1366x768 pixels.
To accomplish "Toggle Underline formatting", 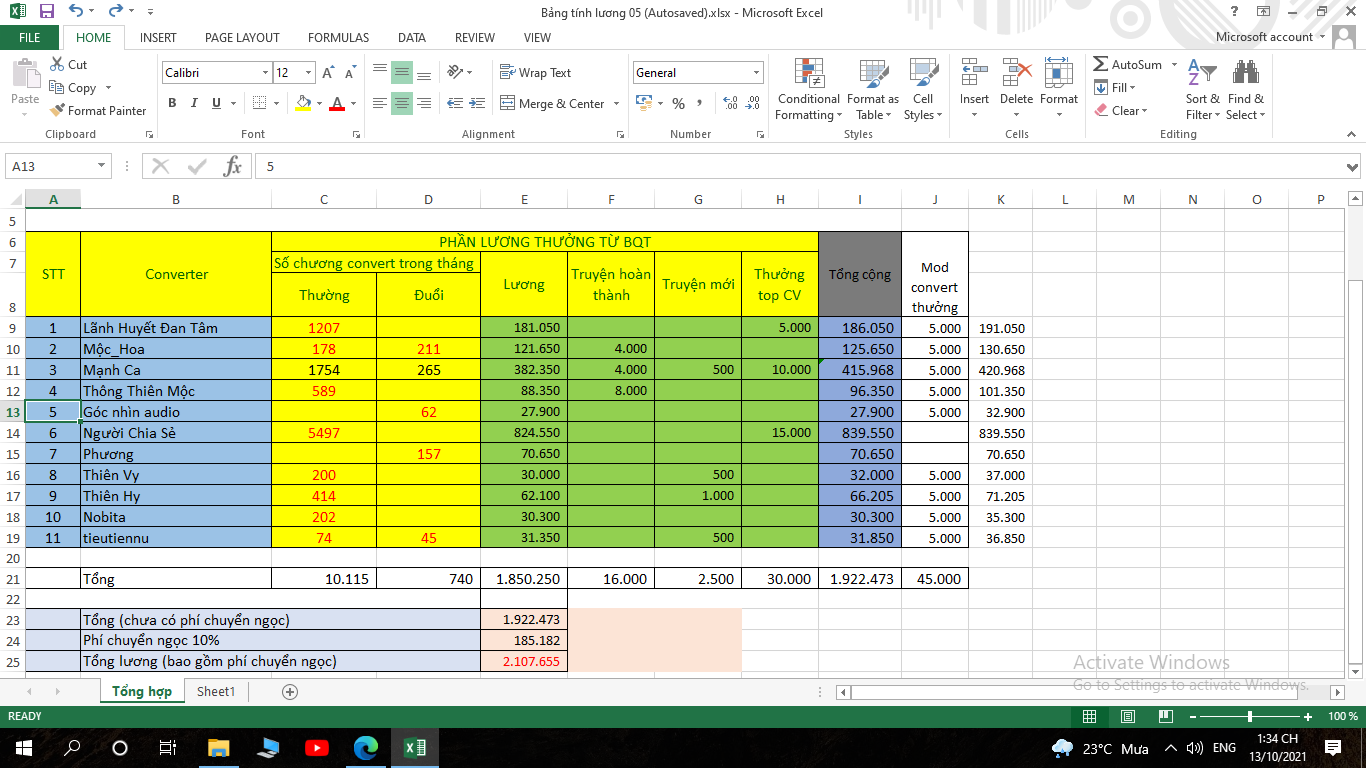I will [x=216, y=103].
